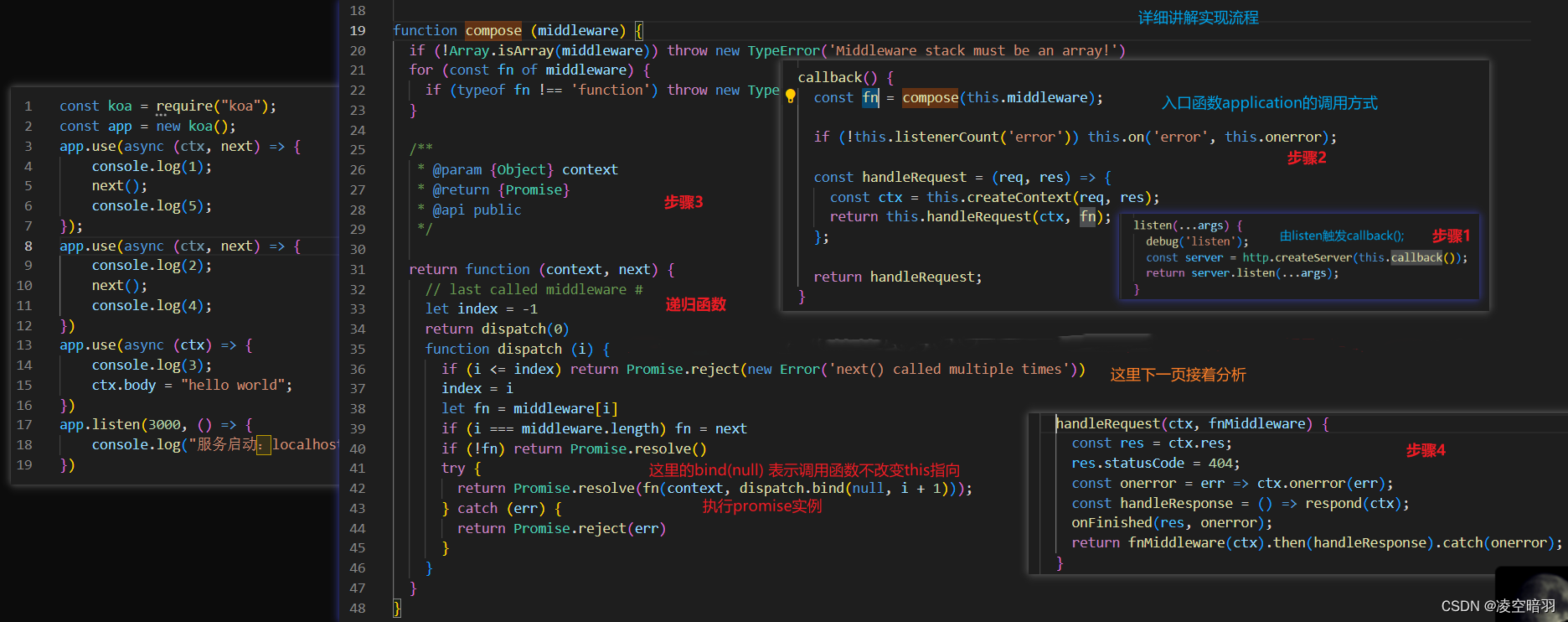Click the "try {" line in dispatch
Screen dimensions: 1568x622
click(x=461, y=469)
